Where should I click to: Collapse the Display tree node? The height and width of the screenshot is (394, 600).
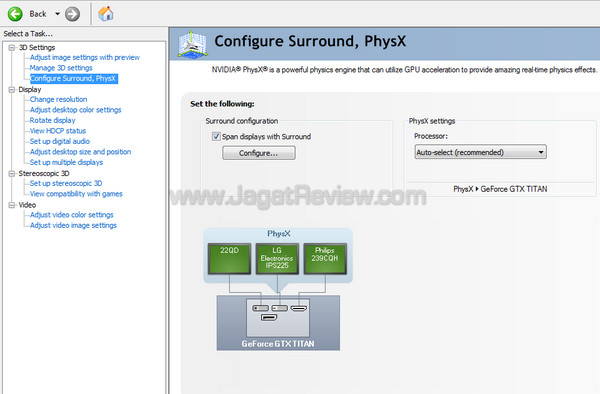pyautogui.click(x=12, y=90)
